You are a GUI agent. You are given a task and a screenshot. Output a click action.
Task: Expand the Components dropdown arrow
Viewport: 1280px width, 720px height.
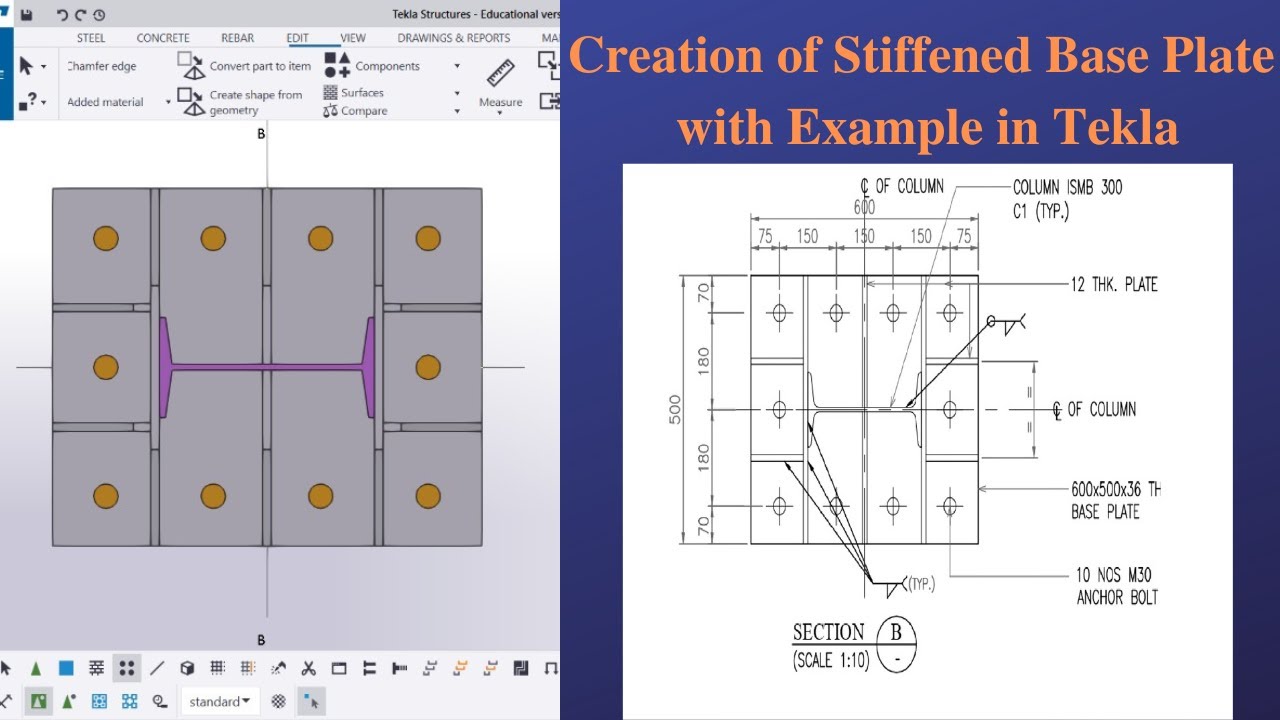tap(457, 66)
